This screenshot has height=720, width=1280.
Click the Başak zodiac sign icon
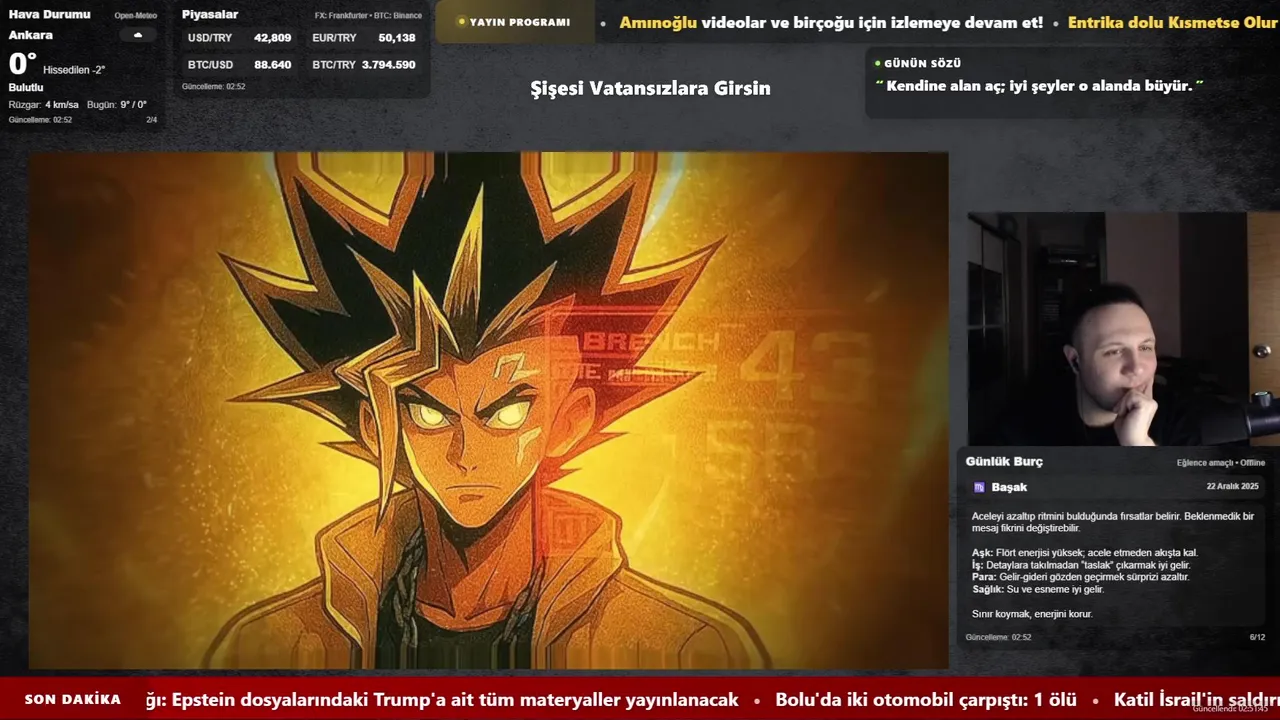979,487
